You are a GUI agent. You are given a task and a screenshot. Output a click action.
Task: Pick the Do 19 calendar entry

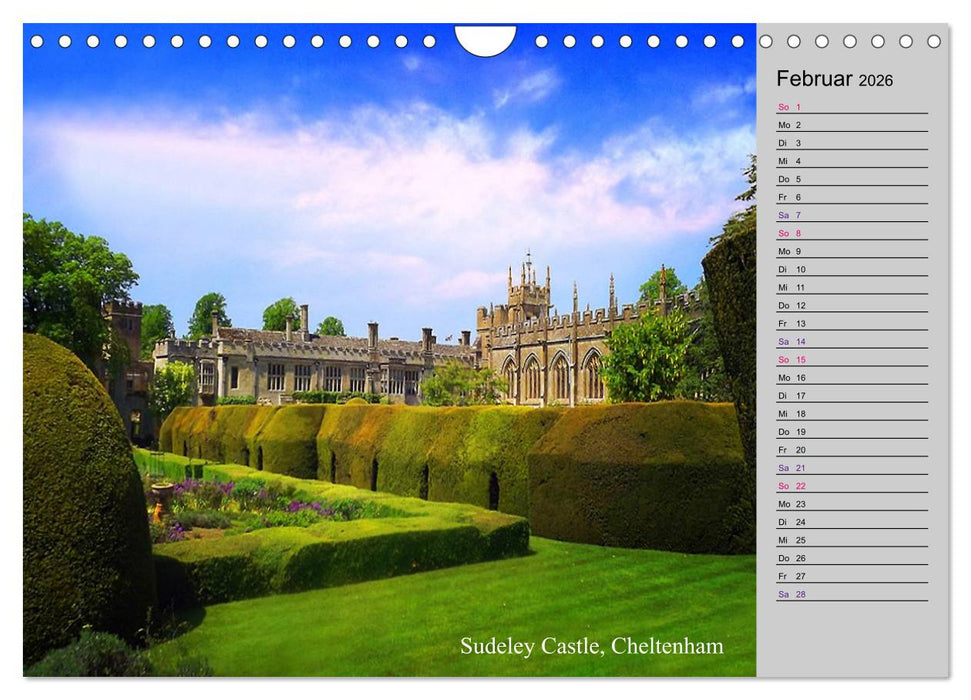coord(851,432)
